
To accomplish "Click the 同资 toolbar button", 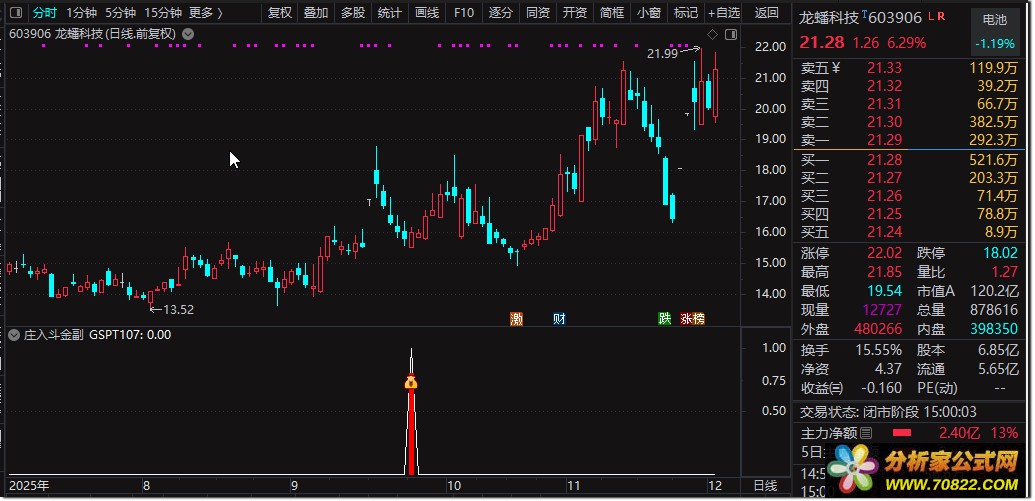I will 537,13.
